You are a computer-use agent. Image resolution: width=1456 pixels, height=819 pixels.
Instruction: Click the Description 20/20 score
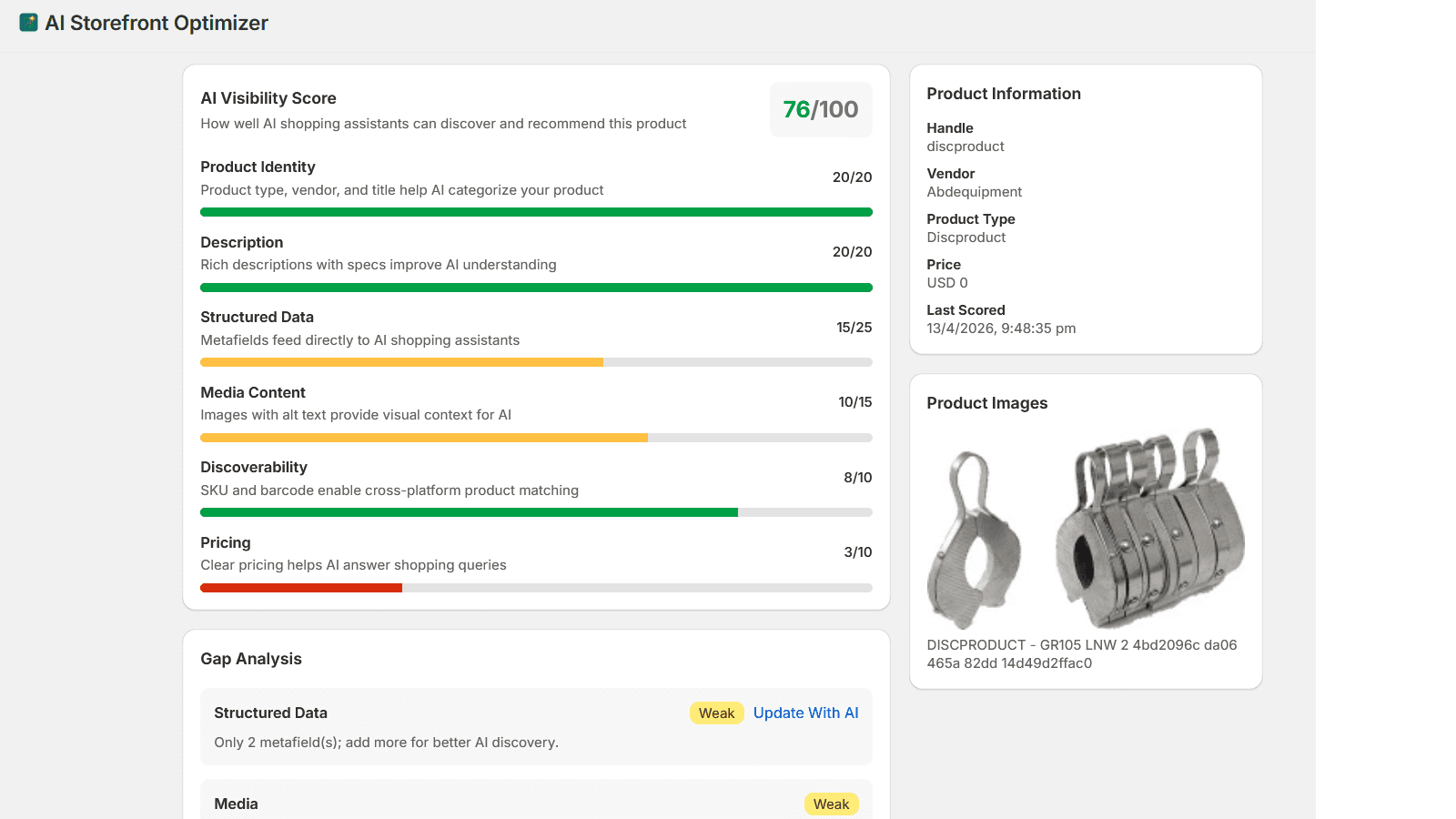(852, 252)
